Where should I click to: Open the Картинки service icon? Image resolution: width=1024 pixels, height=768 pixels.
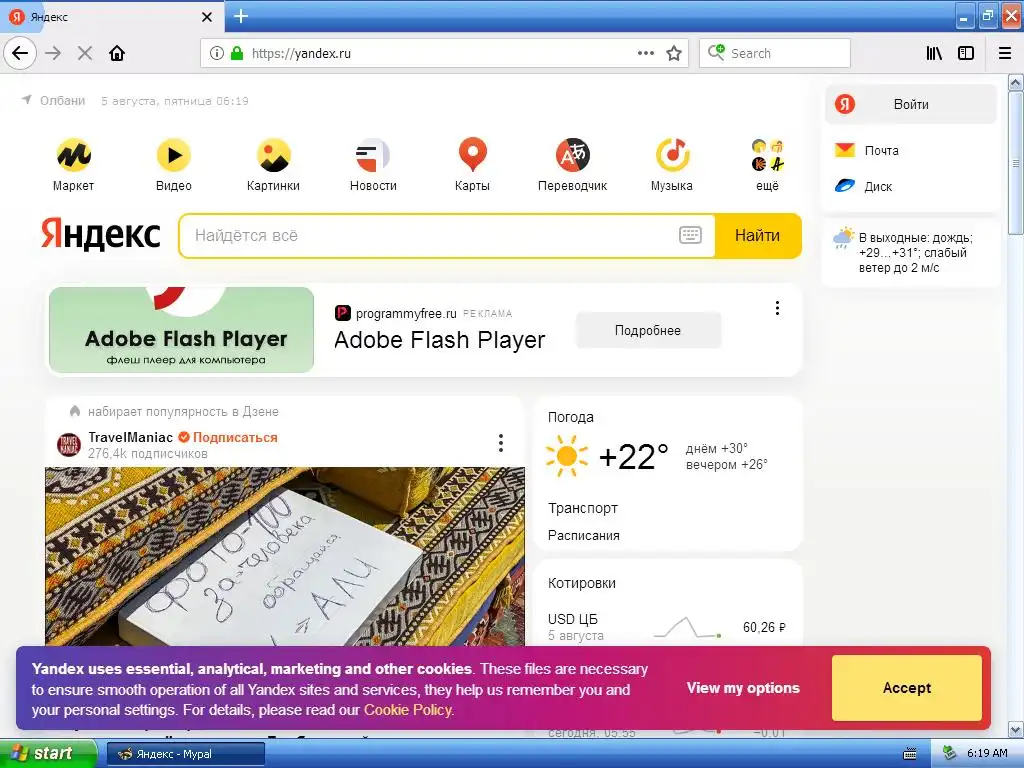(273, 165)
